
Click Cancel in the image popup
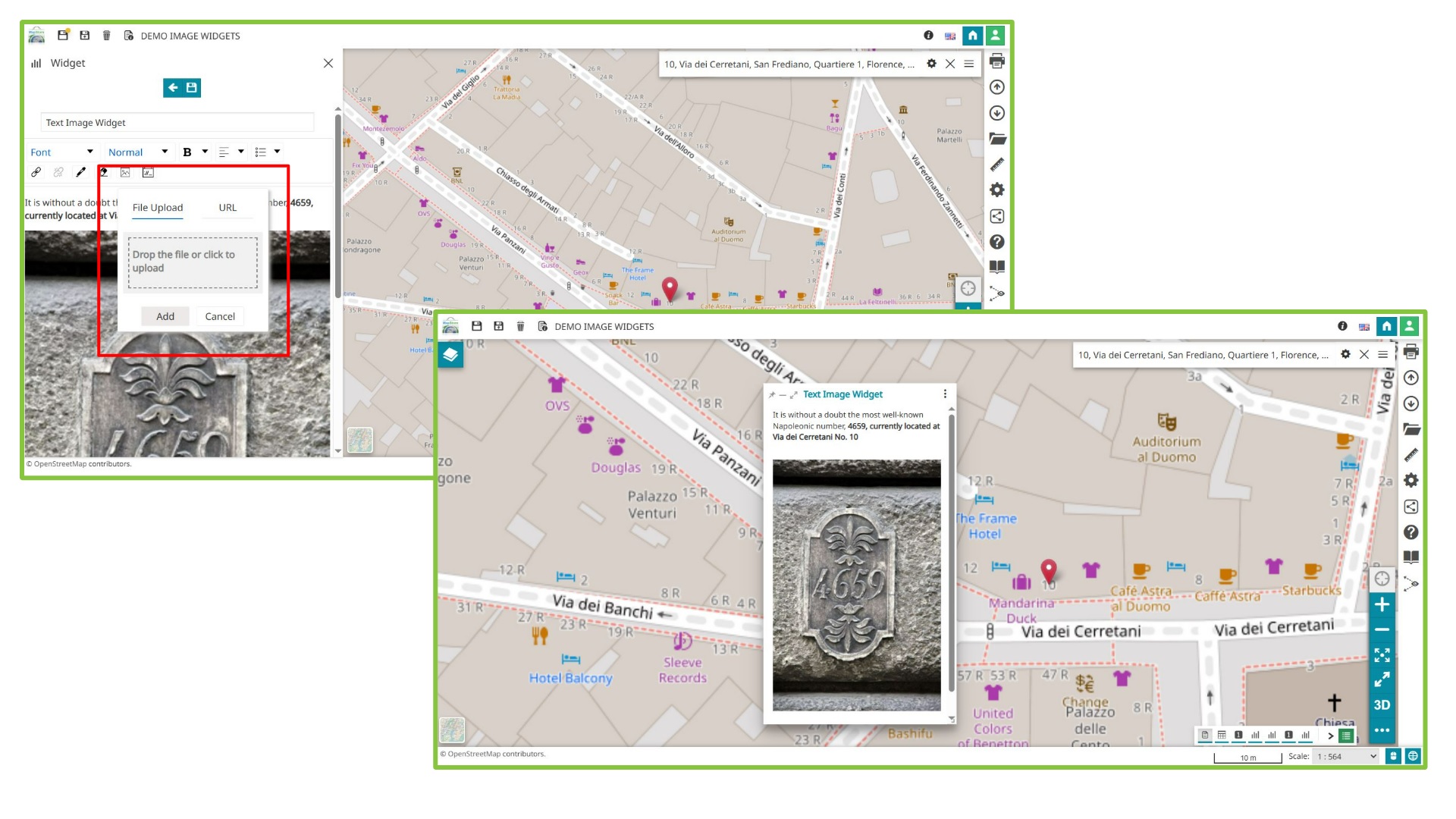point(220,316)
